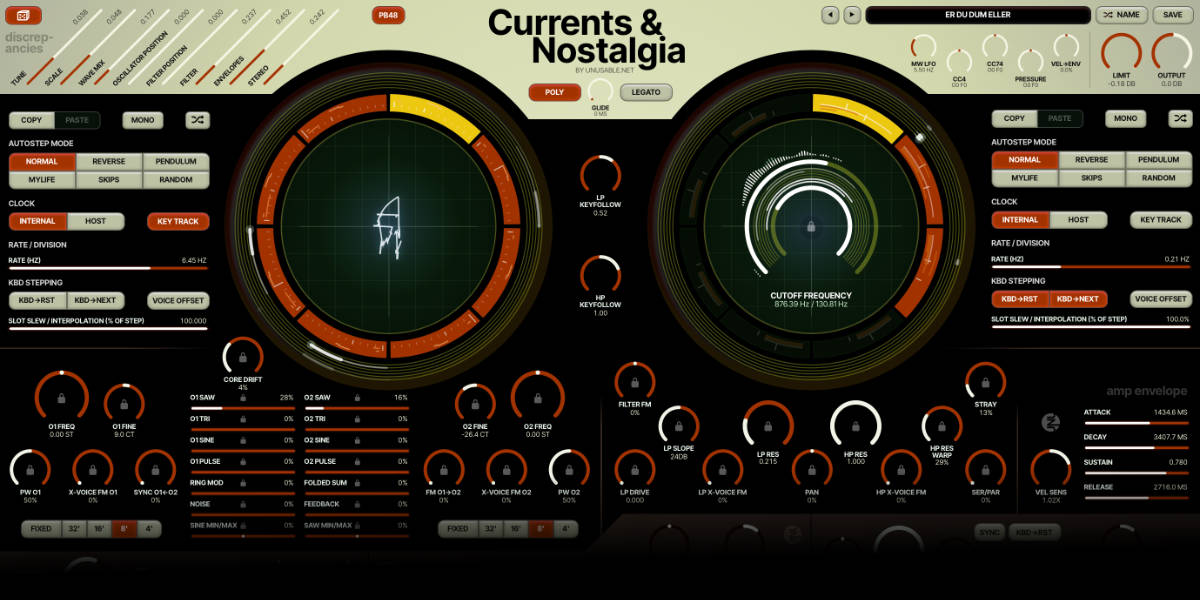This screenshot has width=1200, height=600.
Task: Toggle the lock on FM O1→O2 knob
Action: coord(444,471)
